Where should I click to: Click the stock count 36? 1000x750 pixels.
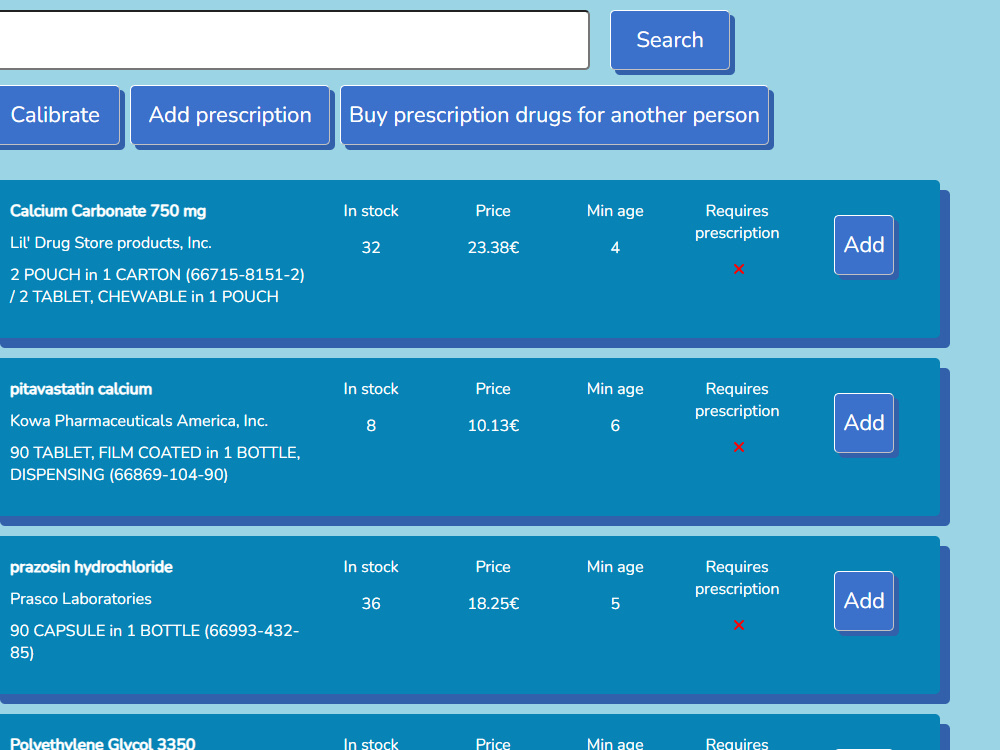click(371, 603)
